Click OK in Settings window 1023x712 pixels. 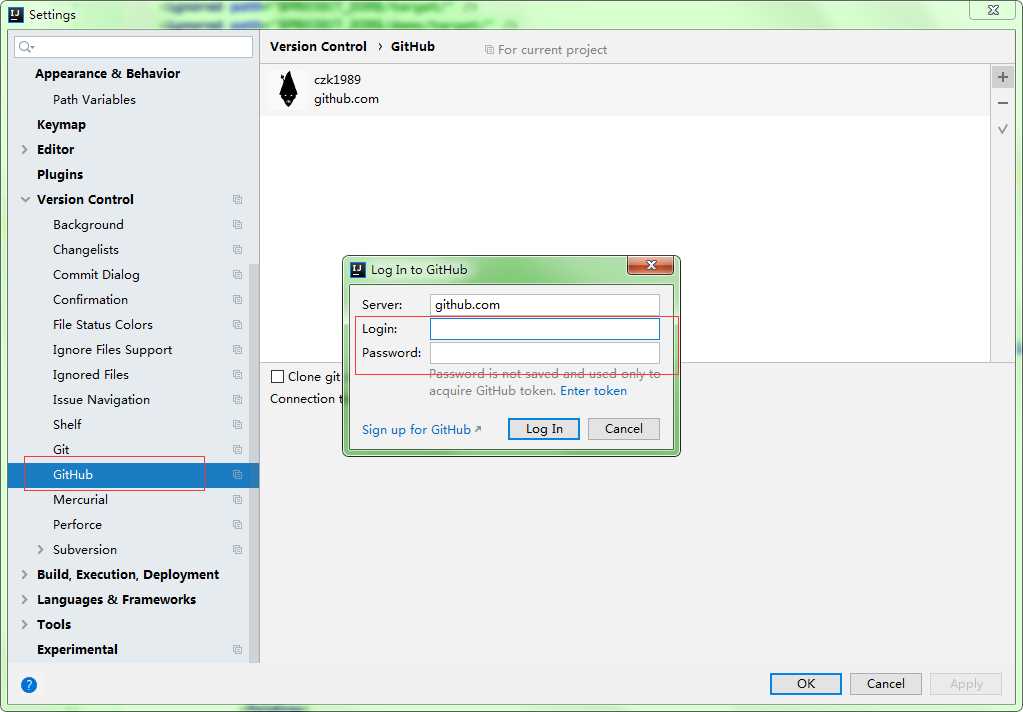click(806, 684)
